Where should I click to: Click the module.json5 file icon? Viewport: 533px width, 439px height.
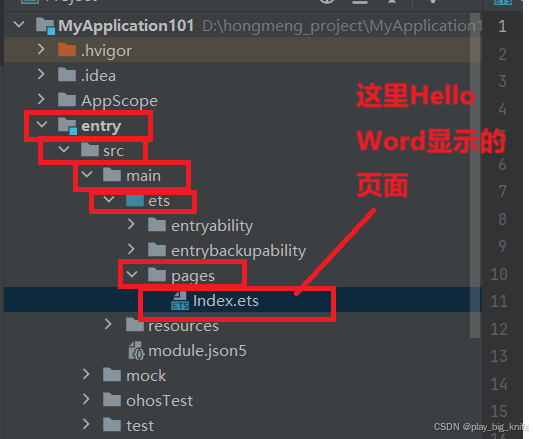tap(136, 351)
